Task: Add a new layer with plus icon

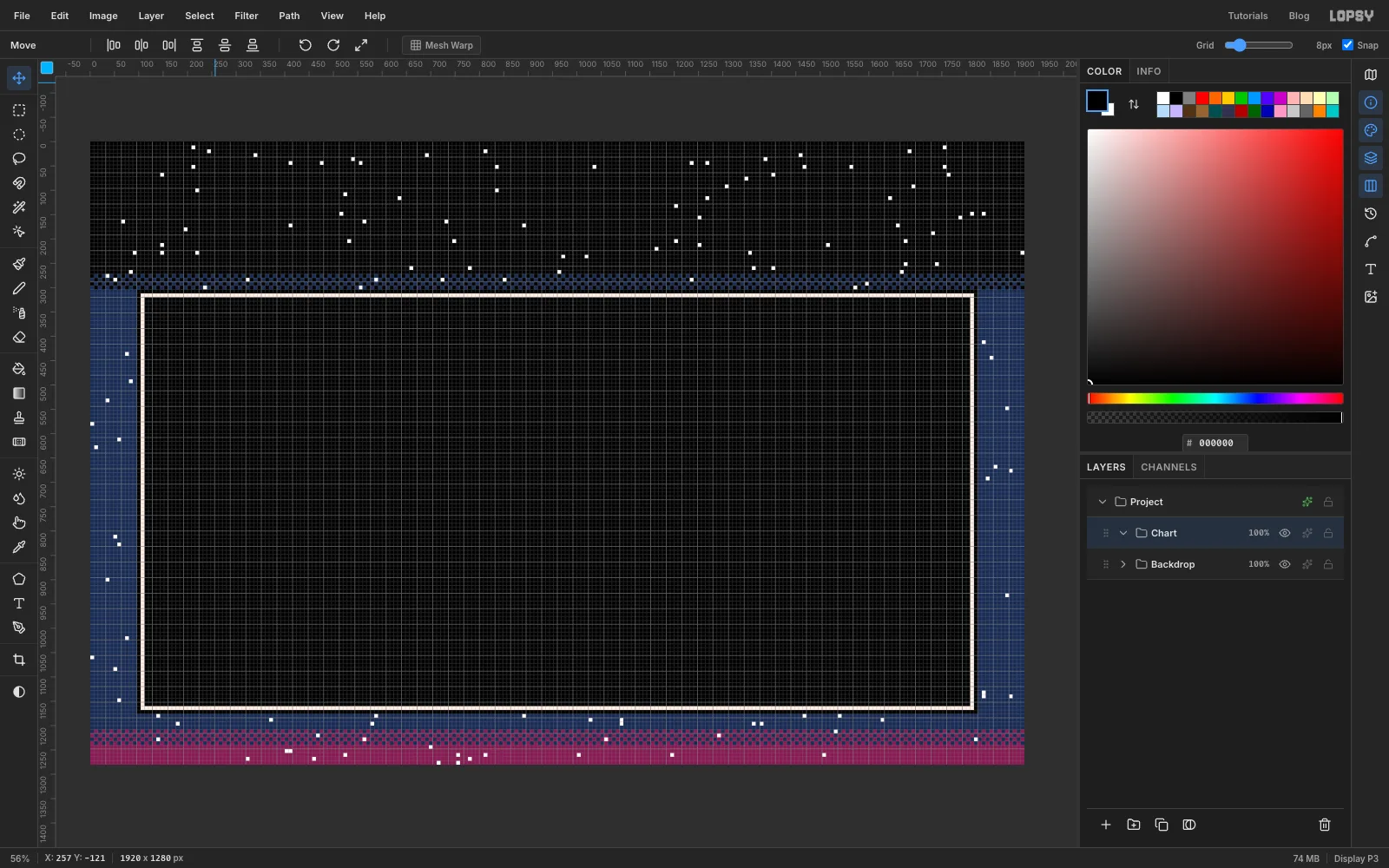Action: coord(1106,825)
